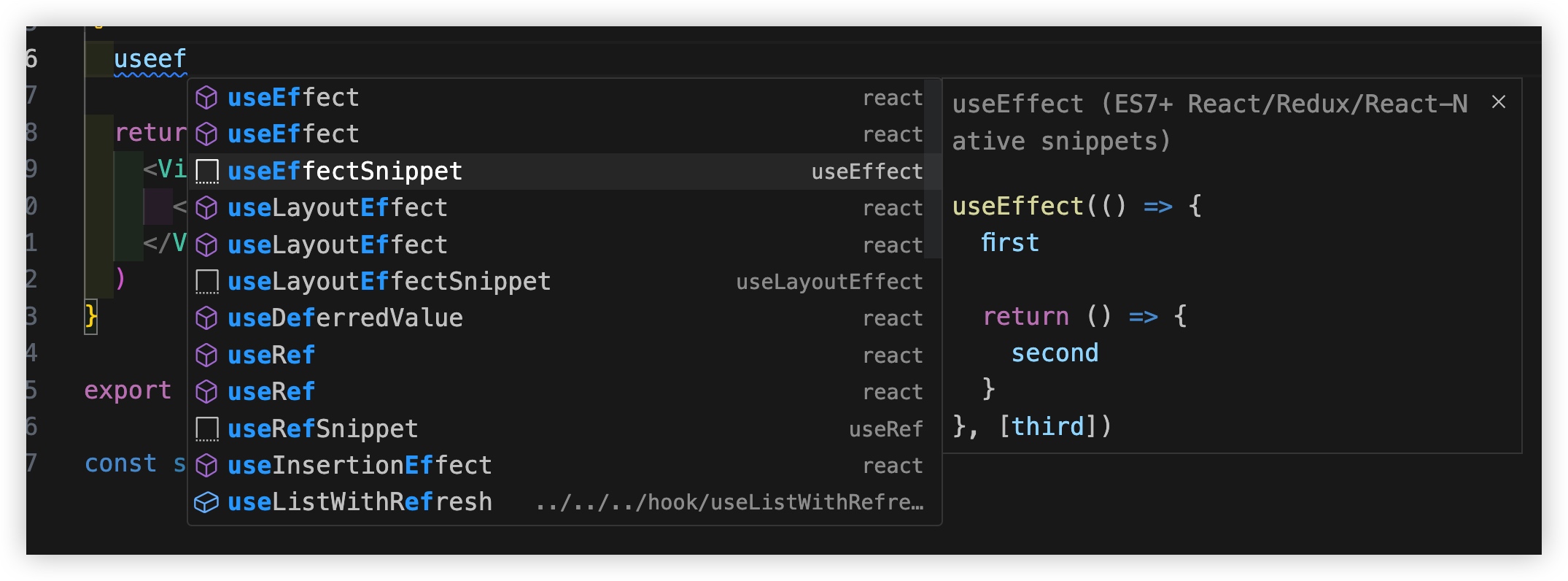The image size is (1568, 581).
Task: Choose the useListWithRefresh suggestion
Action: point(360,502)
